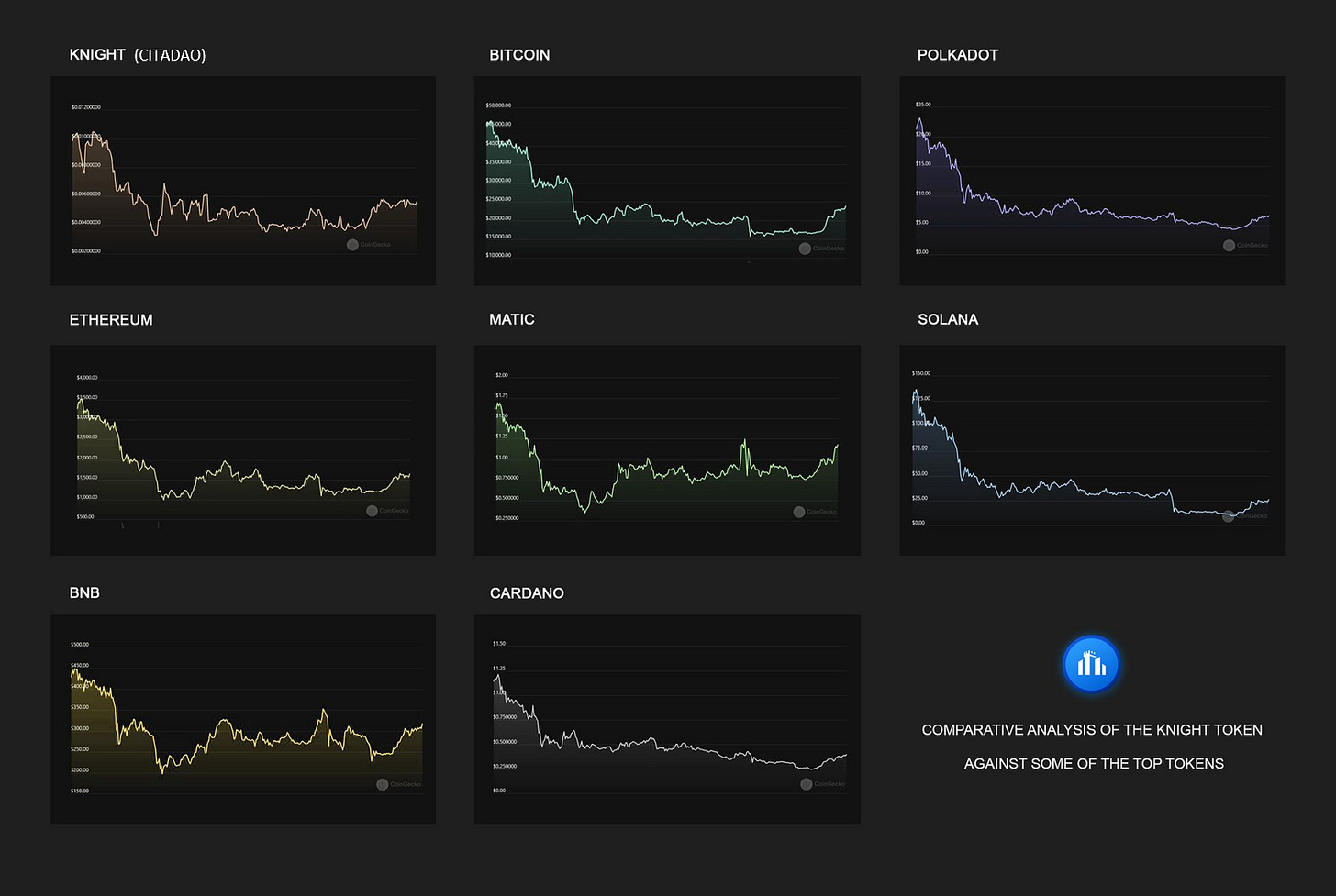Image resolution: width=1336 pixels, height=896 pixels.
Task: Click the $25.00 label on Polkadot chart
Action: click(923, 105)
